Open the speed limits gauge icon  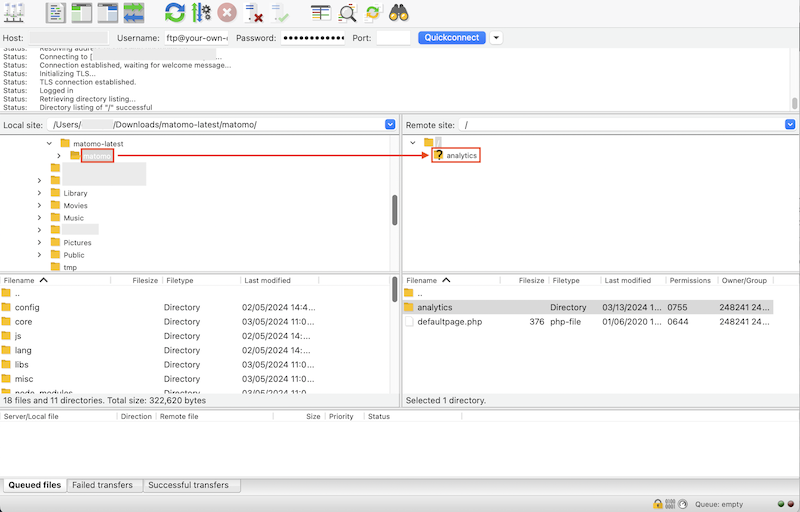click(x=683, y=504)
